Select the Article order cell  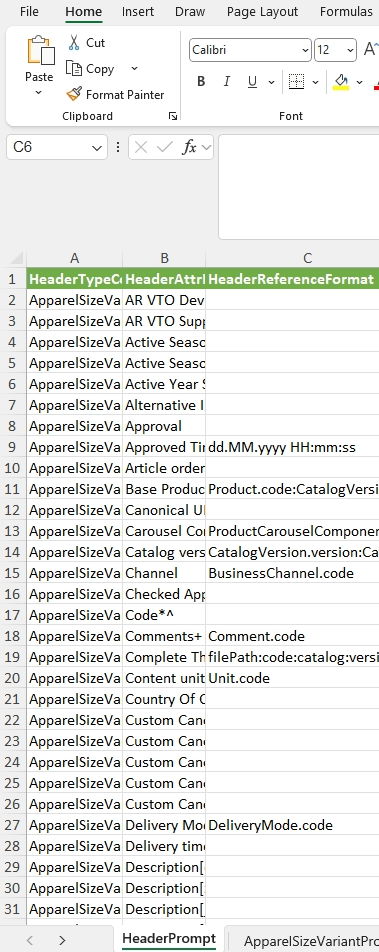(x=164, y=468)
